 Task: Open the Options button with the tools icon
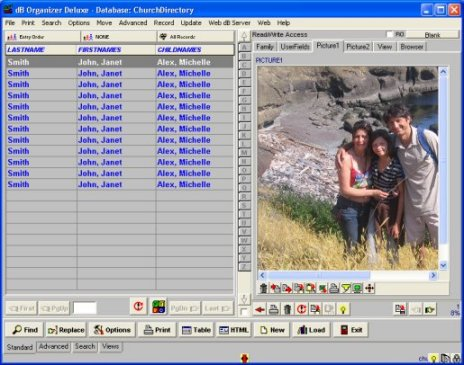pos(112,330)
